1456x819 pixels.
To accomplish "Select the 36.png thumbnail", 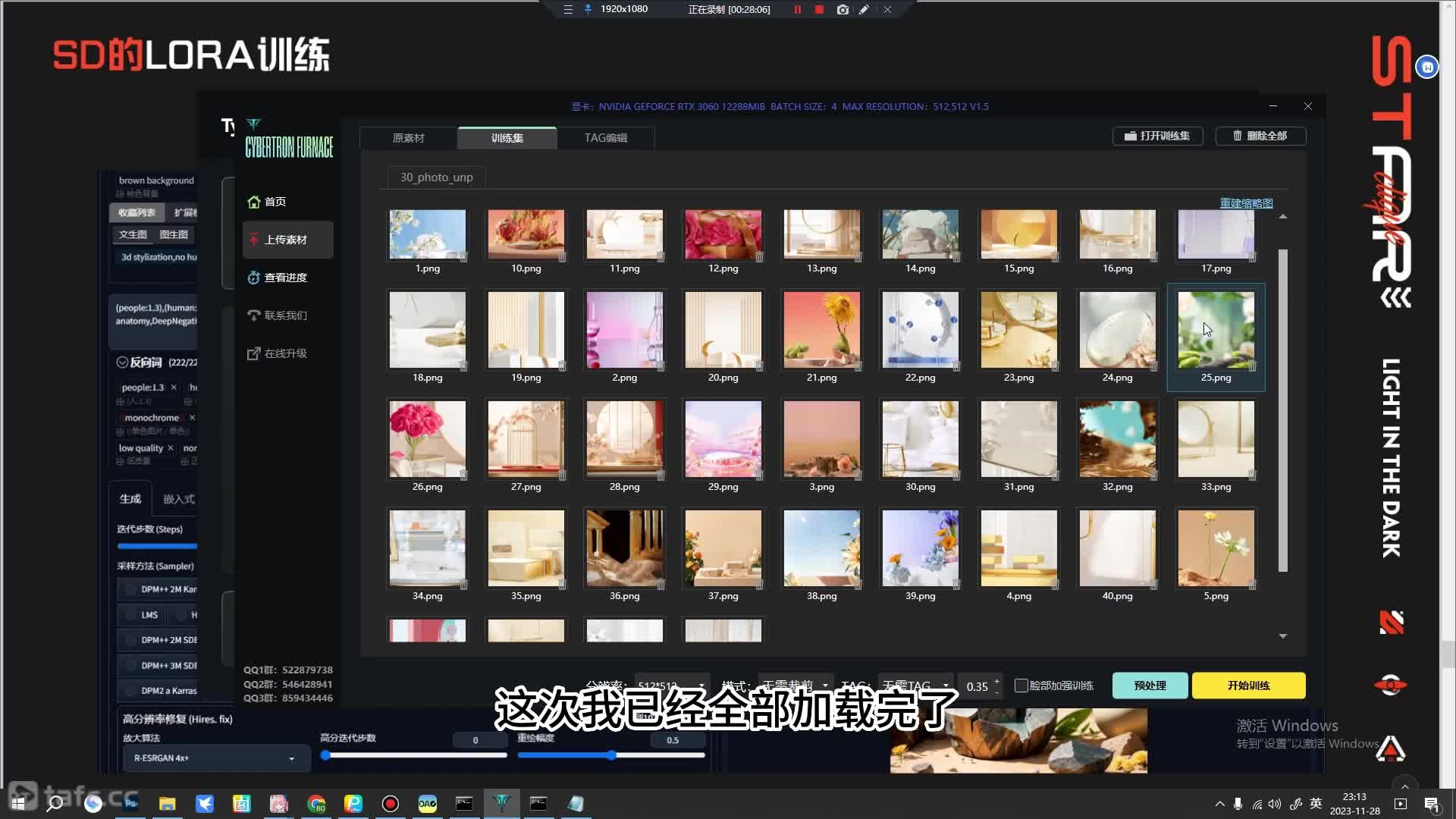I will [624, 548].
